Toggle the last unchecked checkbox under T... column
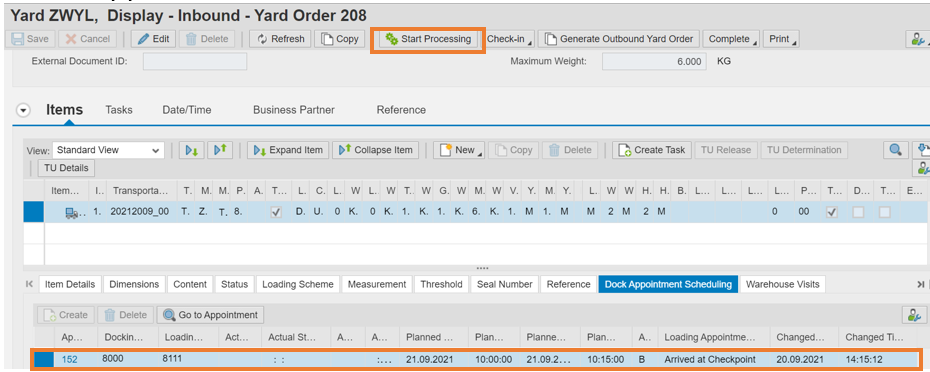This screenshot has width=930, height=372. pos(885,212)
